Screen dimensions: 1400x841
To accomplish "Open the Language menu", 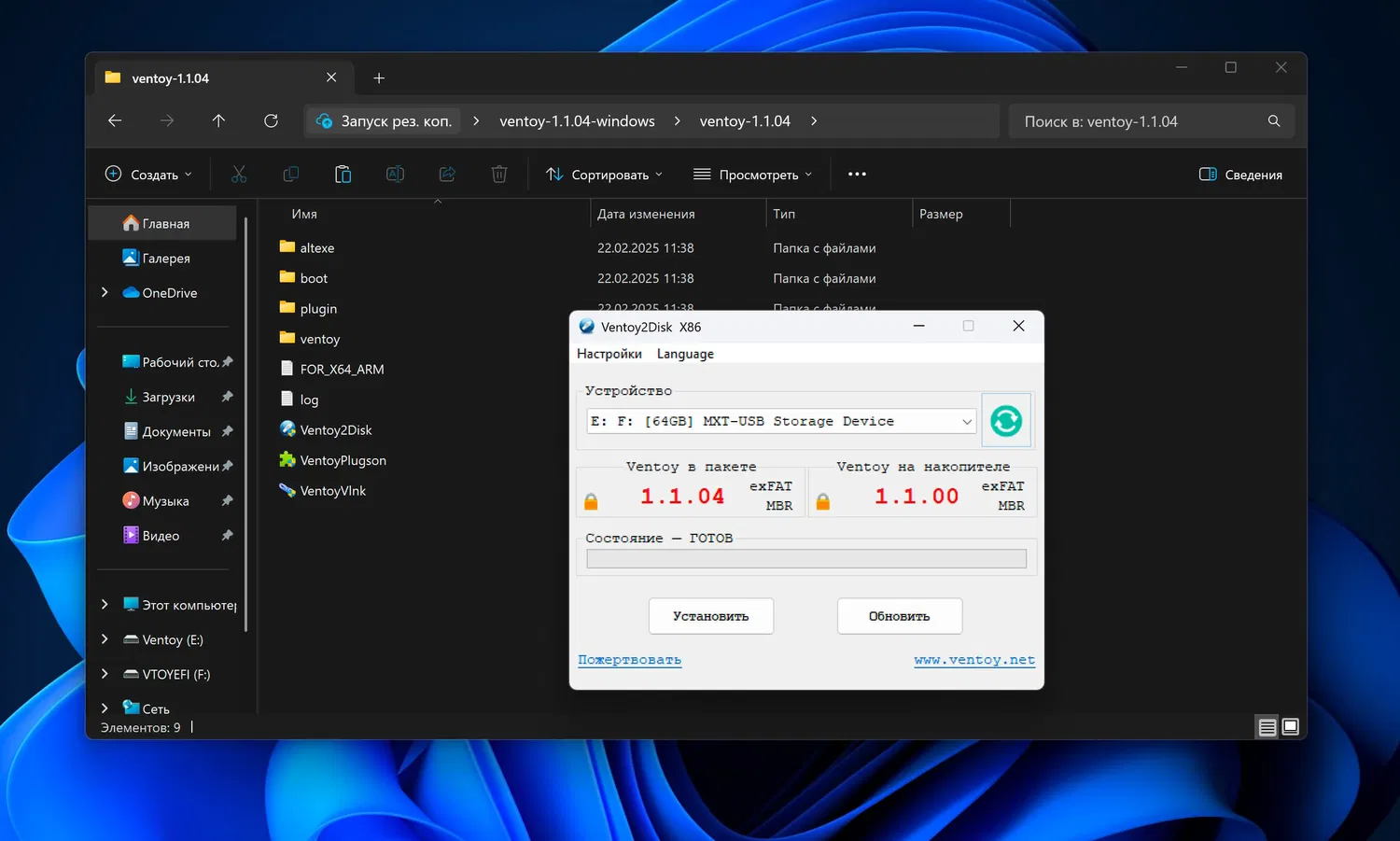I will coord(685,354).
